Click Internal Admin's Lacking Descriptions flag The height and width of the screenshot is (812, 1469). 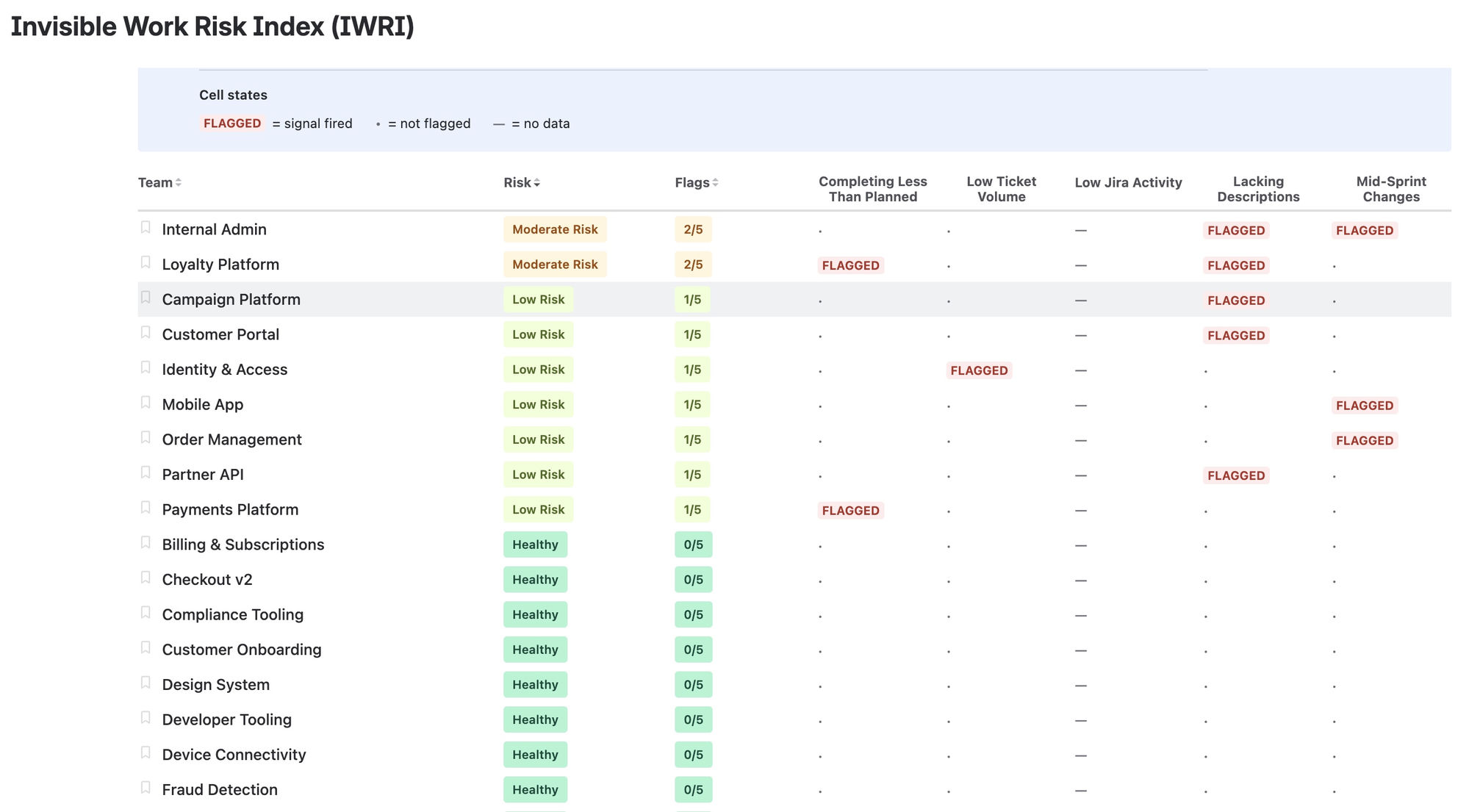1236,230
